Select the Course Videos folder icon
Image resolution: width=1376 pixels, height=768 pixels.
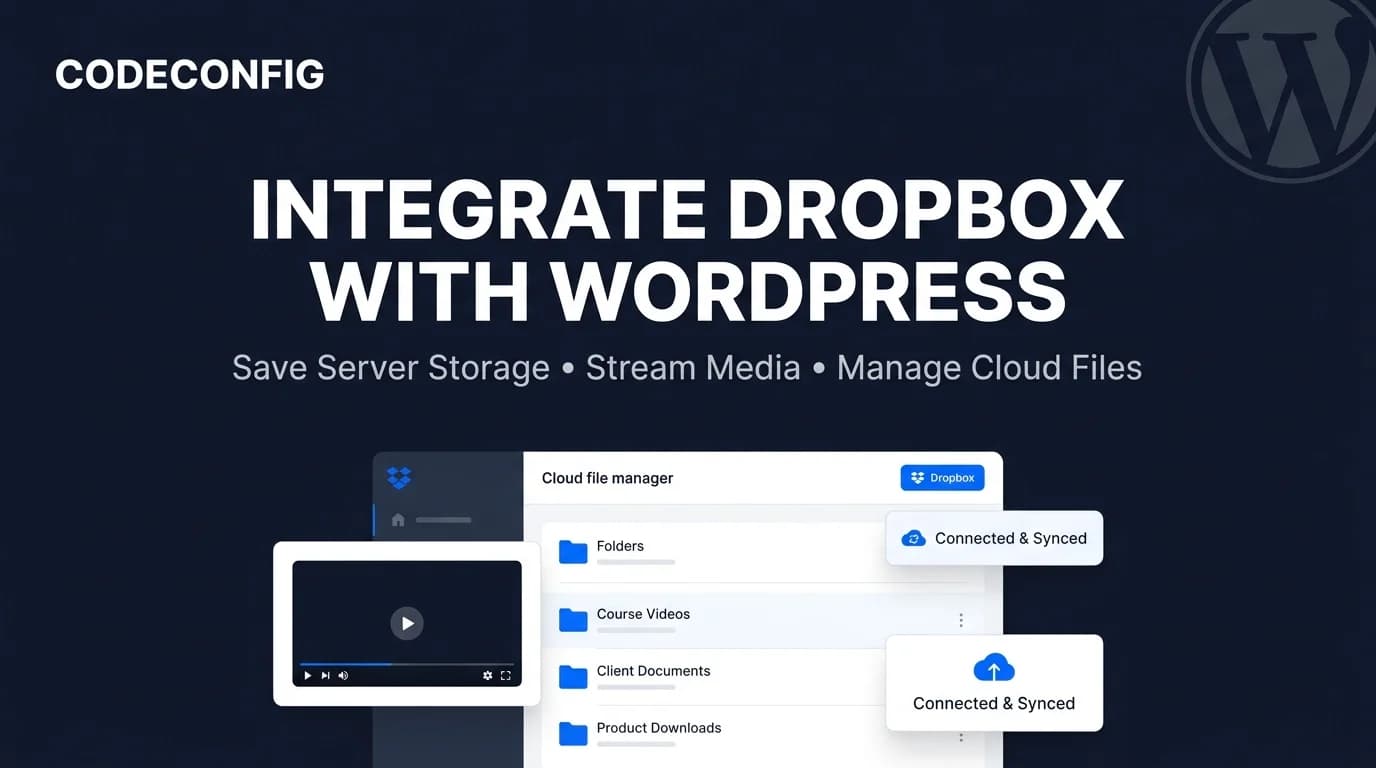point(573,620)
